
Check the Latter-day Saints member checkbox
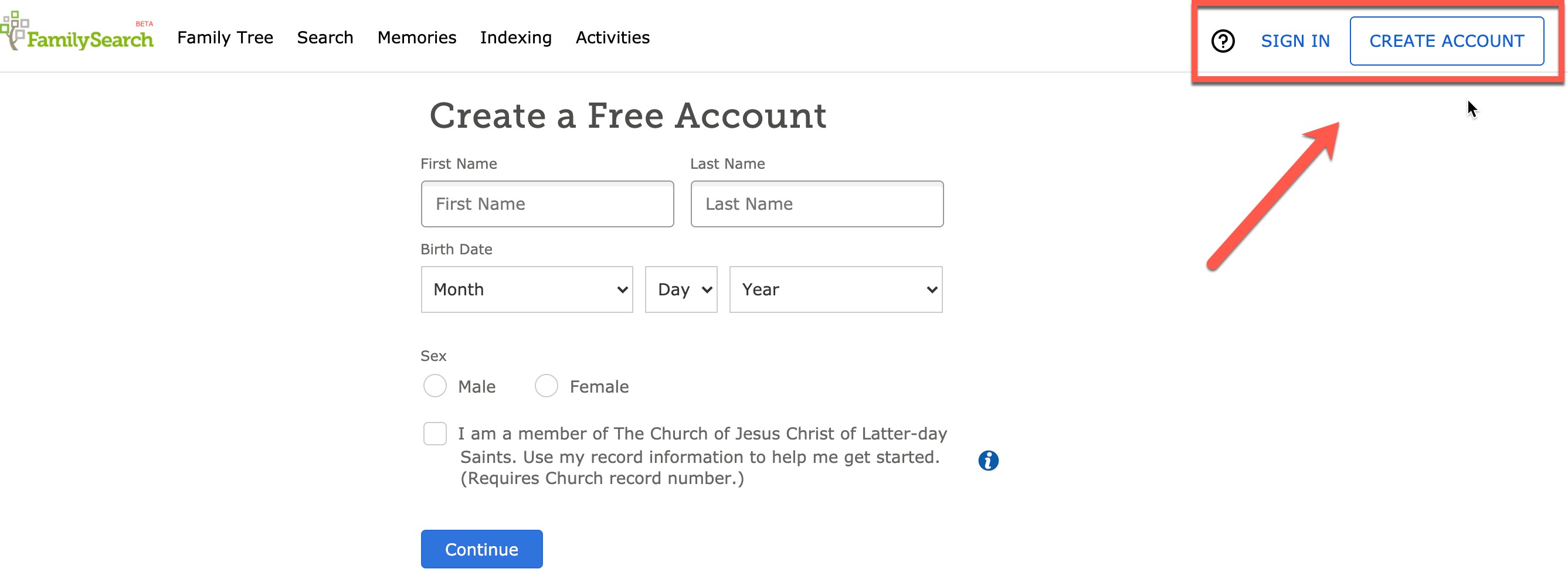coord(435,433)
